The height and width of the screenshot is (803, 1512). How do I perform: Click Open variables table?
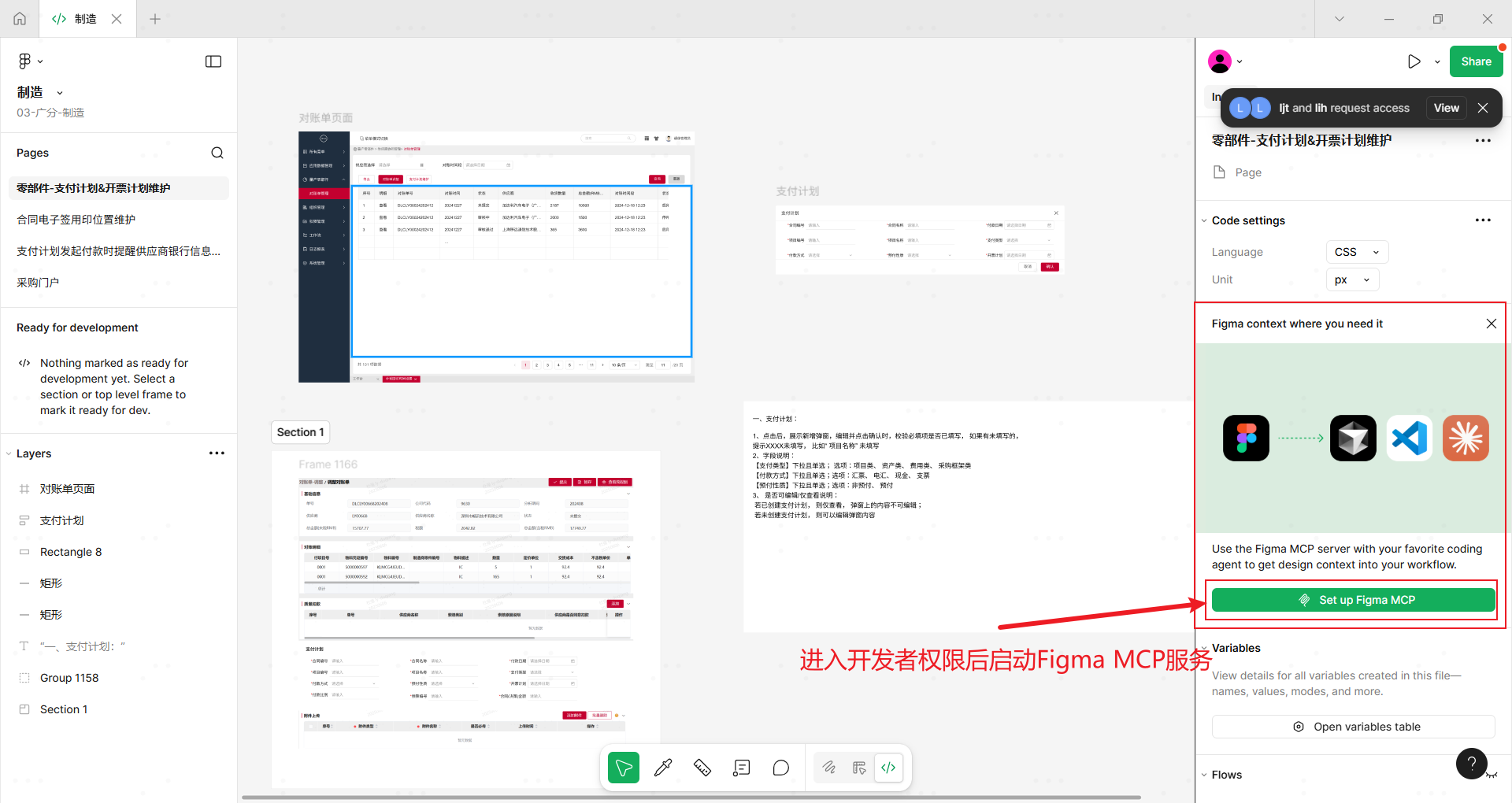pyautogui.click(x=1353, y=727)
